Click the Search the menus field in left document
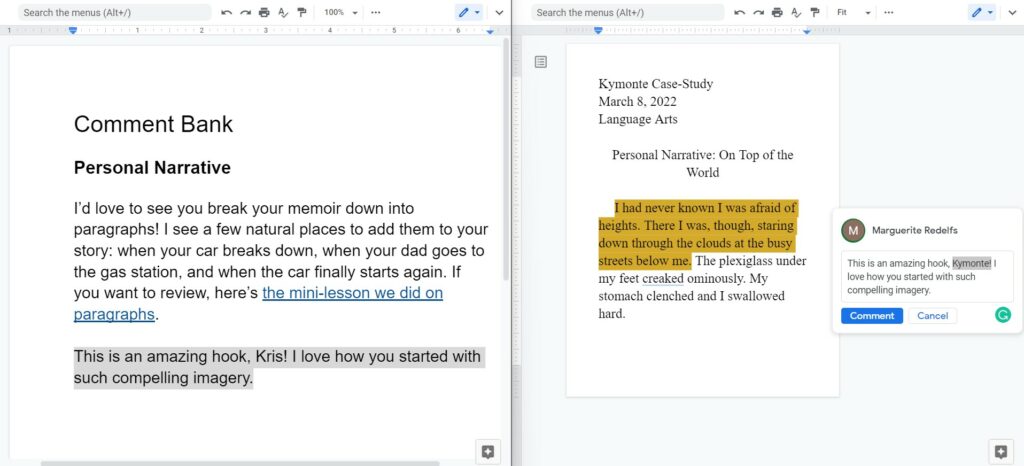The height and width of the screenshot is (466, 1024). tap(115, 12)
